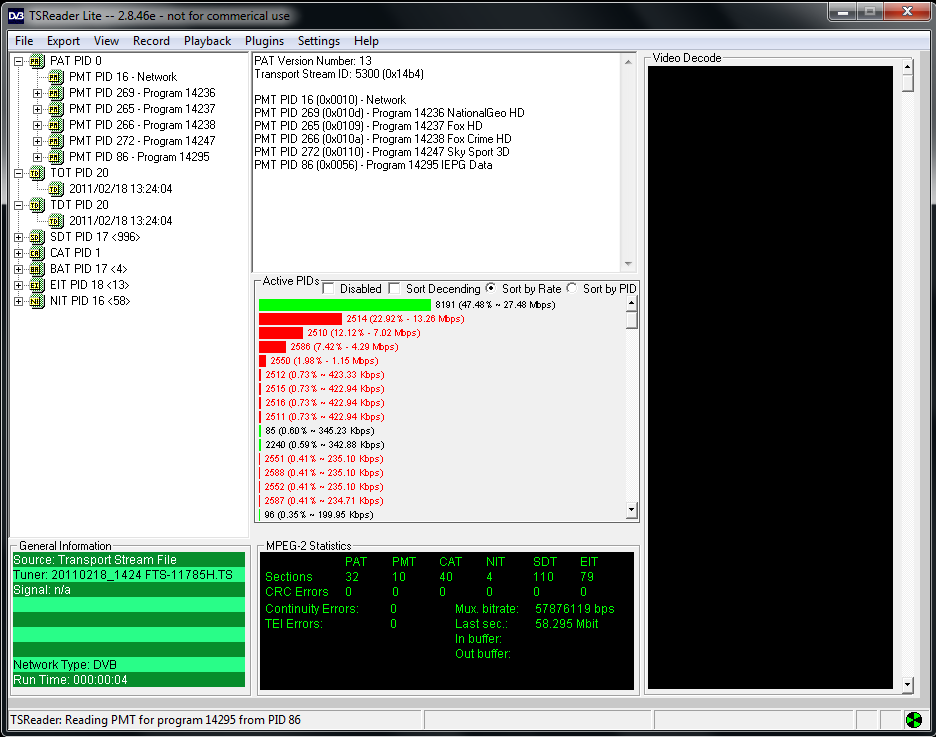Click the Video Decode scrollbar up arrow
The width and height of the screenshot is (936, 737).
907,66
